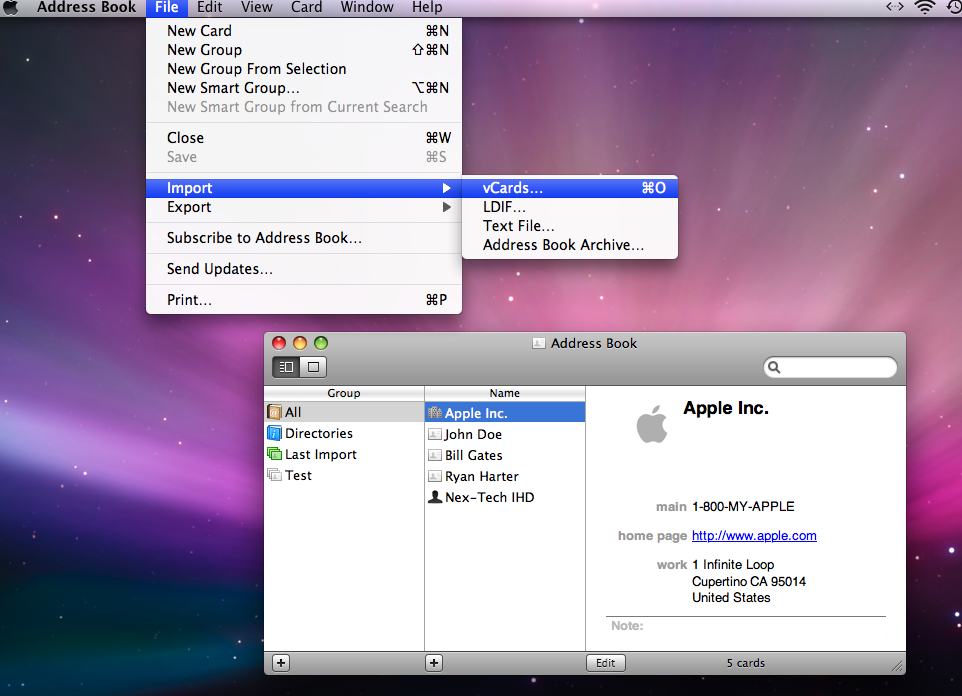Click the search magnifier icon
This screenshot has width=962, height=696.
774,367
